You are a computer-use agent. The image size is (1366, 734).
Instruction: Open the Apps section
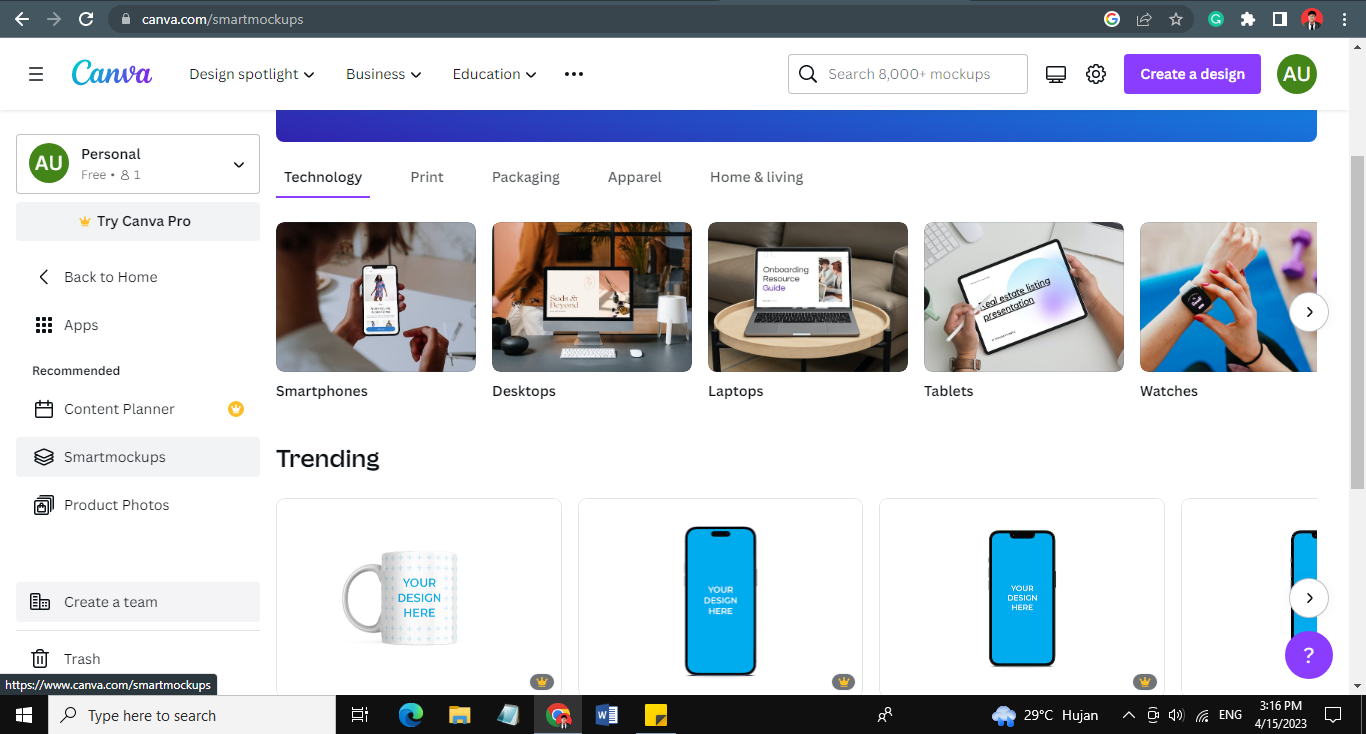click(81, 324)
